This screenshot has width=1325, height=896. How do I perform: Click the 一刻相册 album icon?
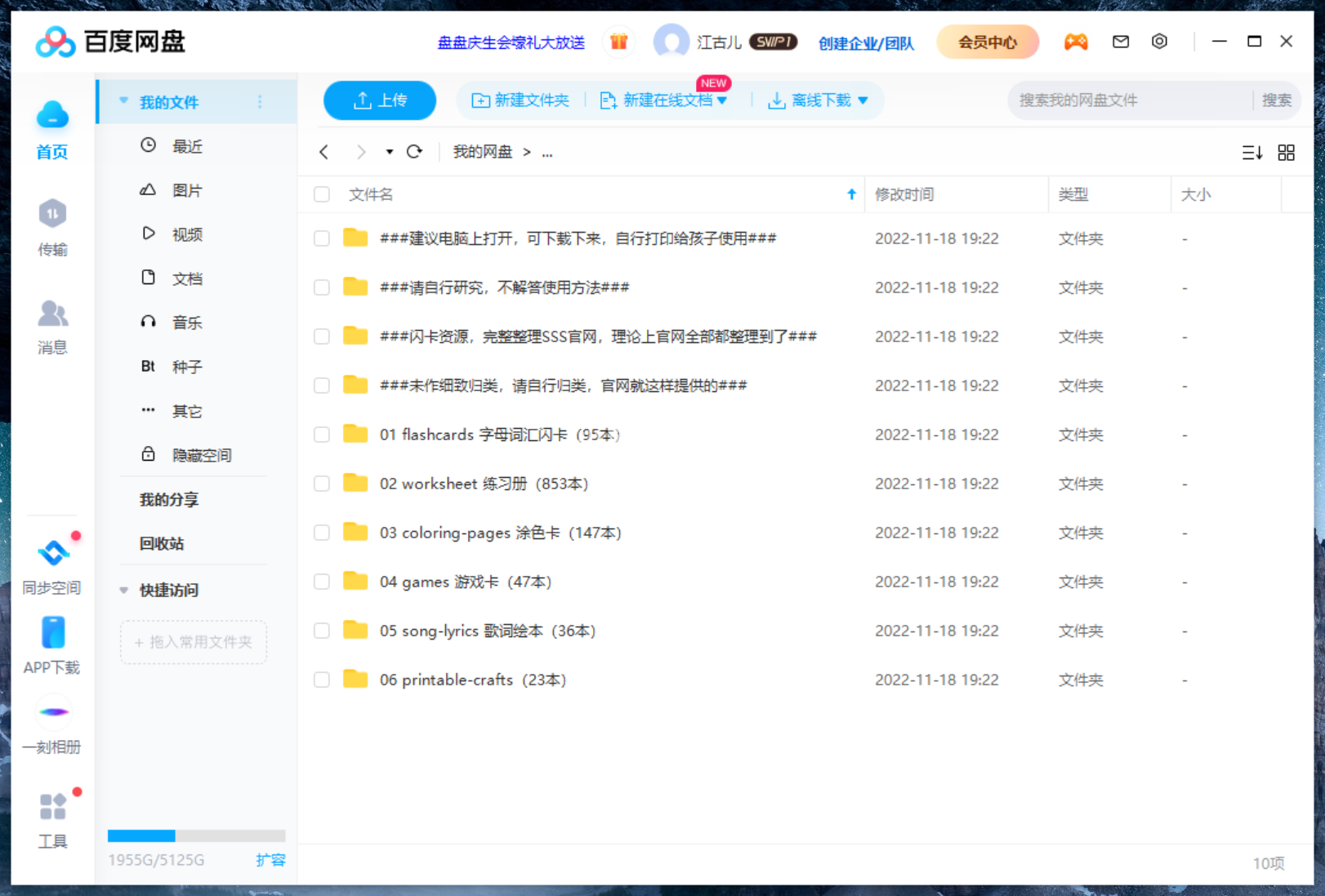[52, 713]
